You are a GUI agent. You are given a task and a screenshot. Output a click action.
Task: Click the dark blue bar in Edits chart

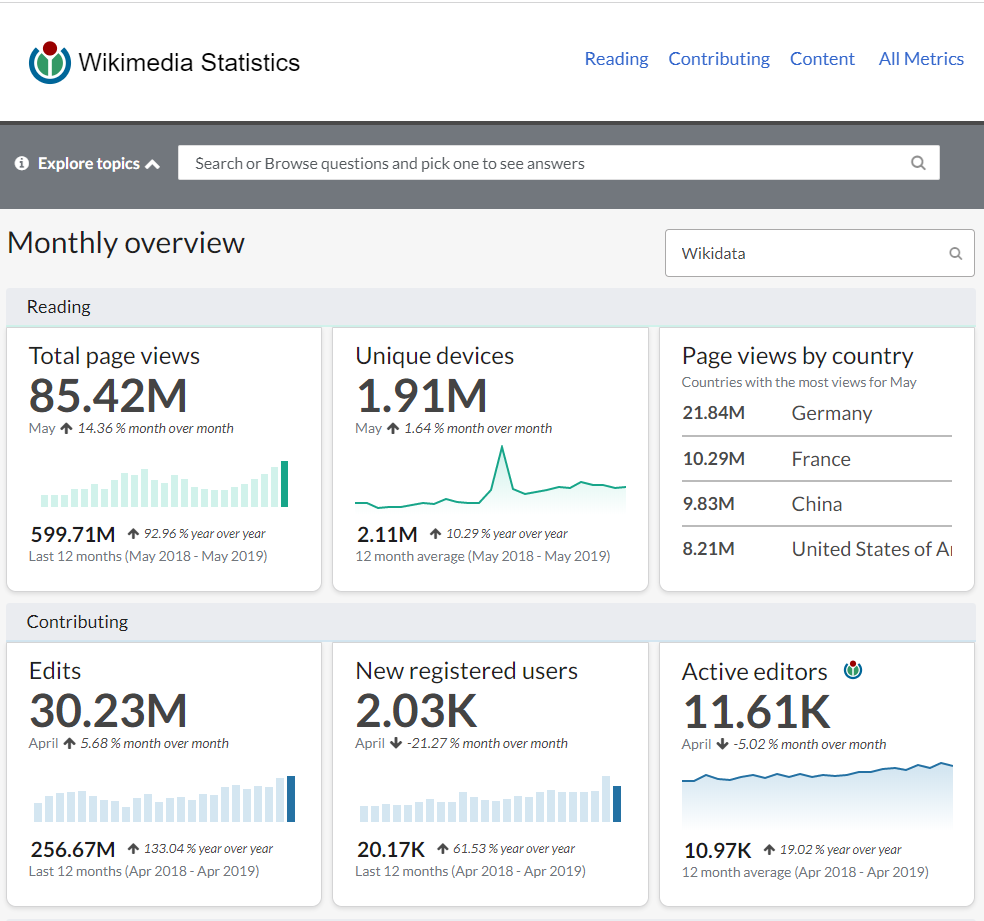point(291,799)
